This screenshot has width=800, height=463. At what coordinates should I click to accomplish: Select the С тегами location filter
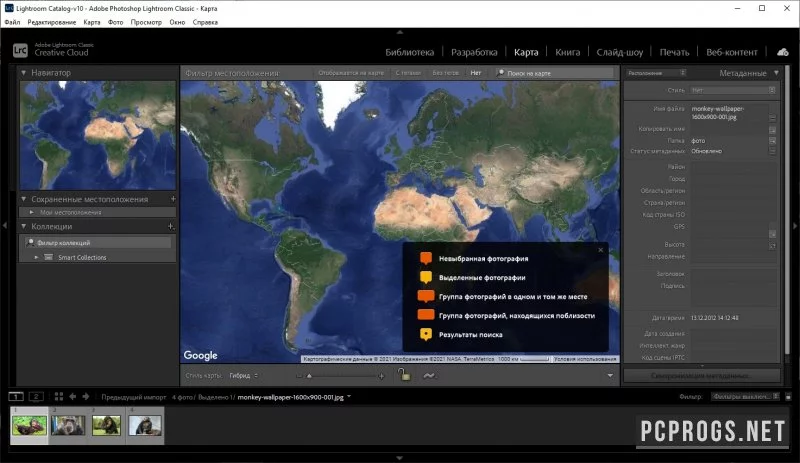[x=408, y=73]
